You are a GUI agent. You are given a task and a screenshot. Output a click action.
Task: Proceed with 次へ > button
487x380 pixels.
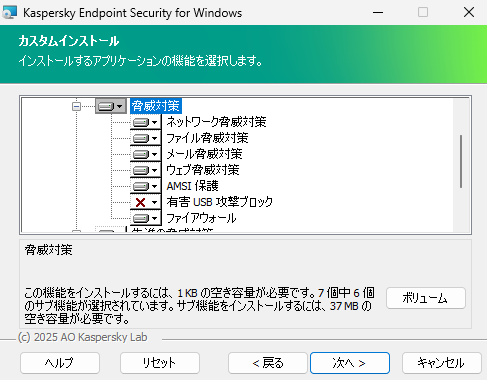pyautogui.click(x=350, y=363)
